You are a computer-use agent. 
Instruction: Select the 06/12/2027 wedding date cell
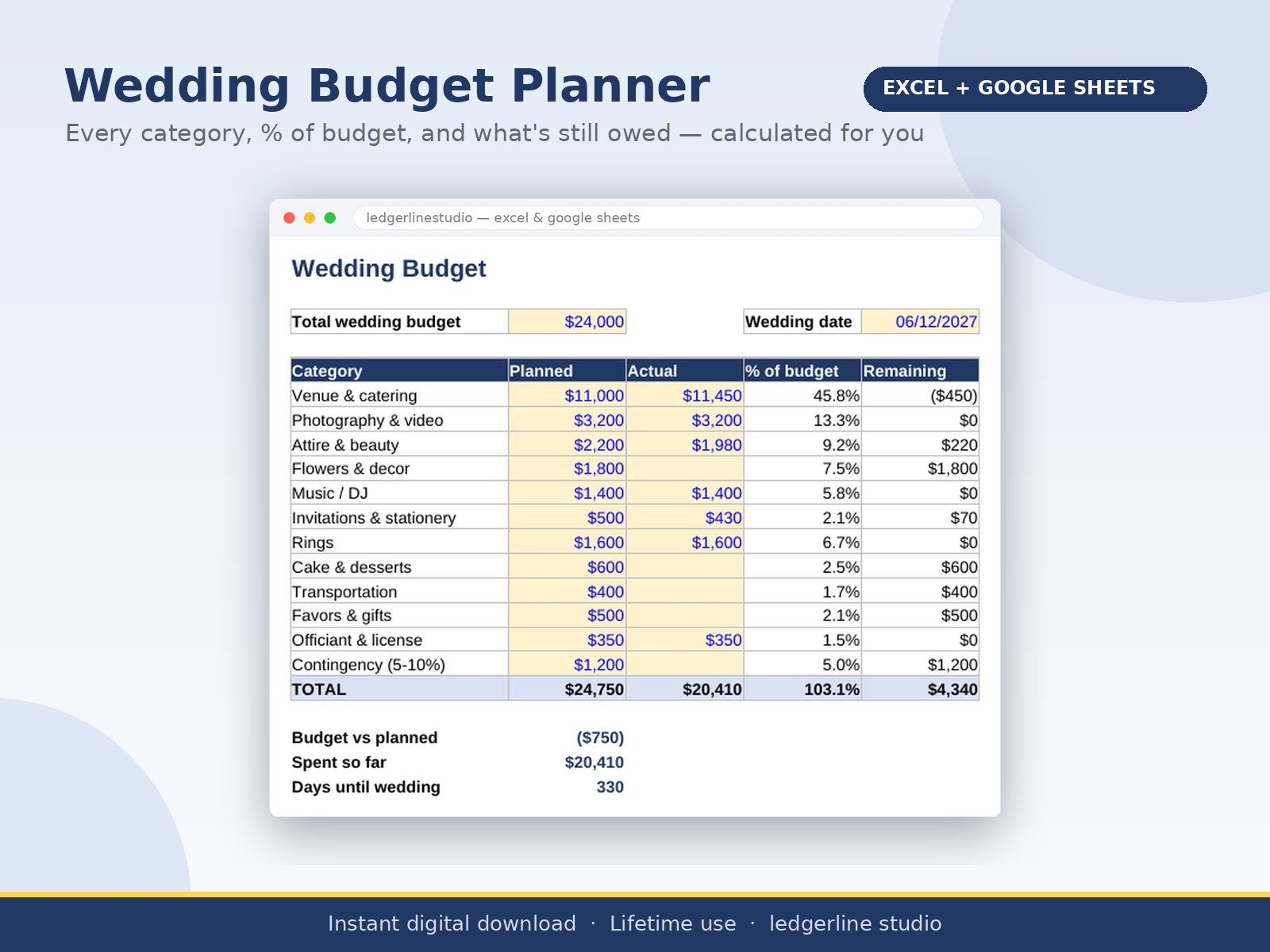coord(920,321)
